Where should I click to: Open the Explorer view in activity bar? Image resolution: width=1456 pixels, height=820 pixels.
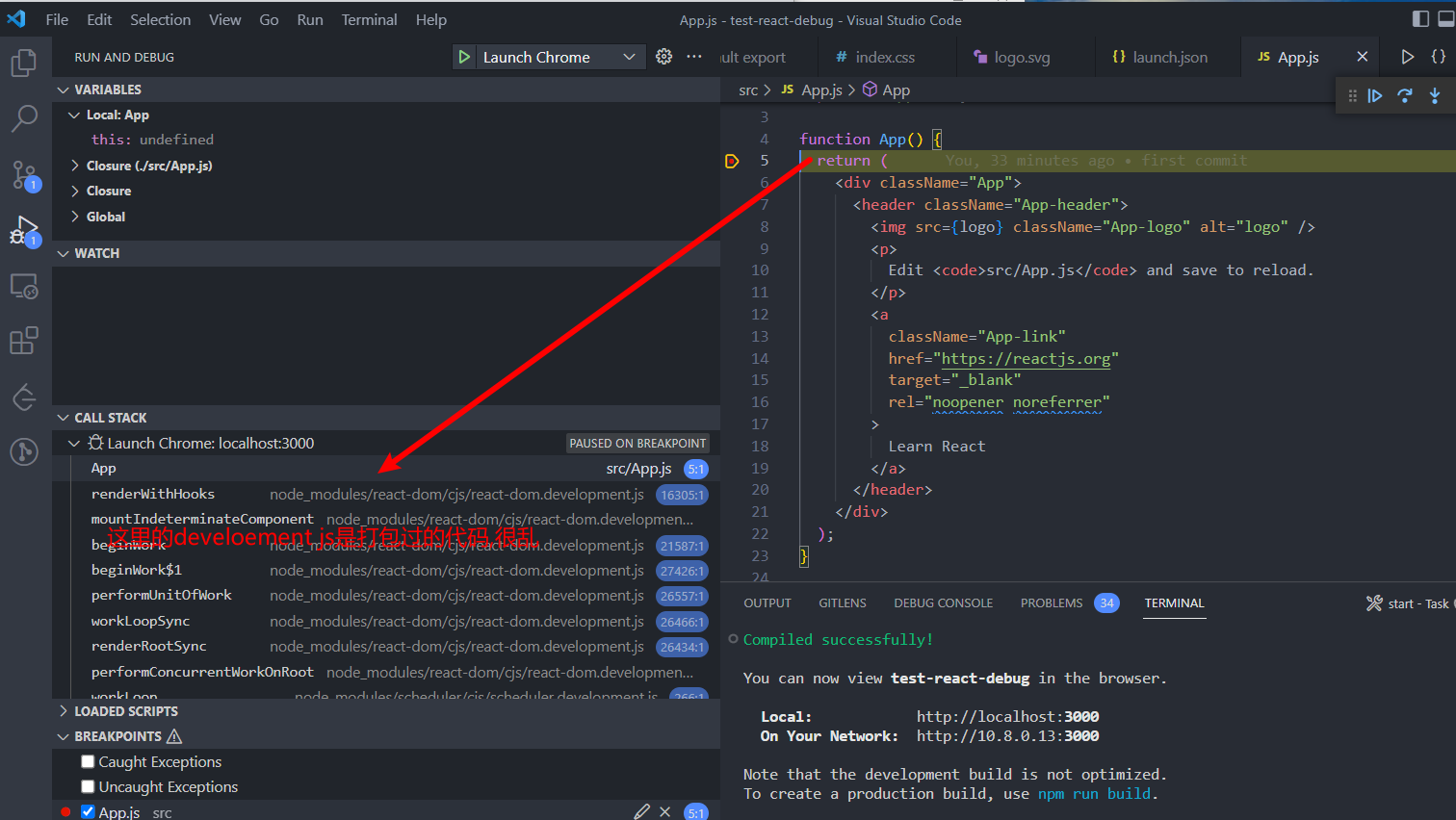(x=24, y=64)
